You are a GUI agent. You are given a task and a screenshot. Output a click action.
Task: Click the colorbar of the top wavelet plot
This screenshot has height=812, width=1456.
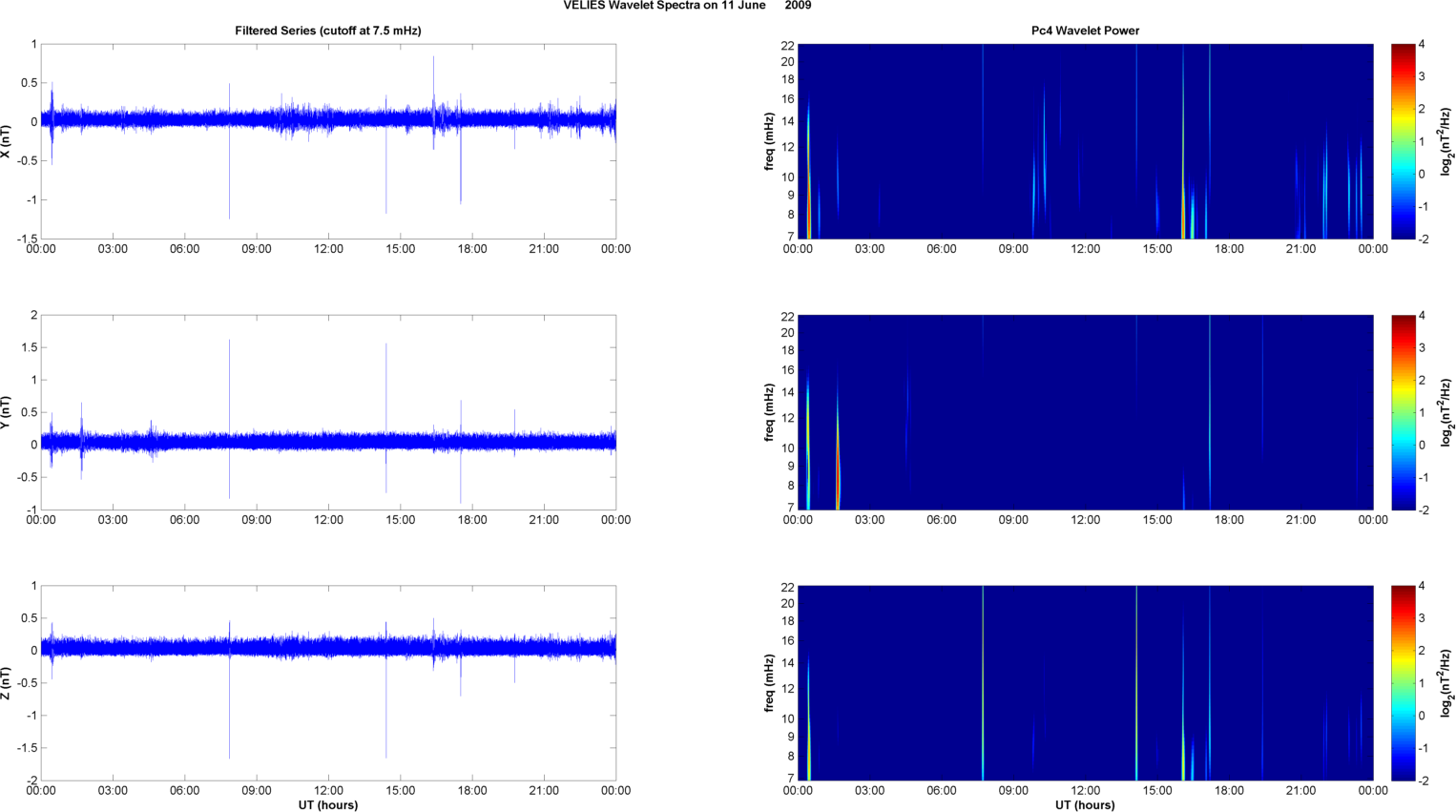click(x=1403, y=141)
